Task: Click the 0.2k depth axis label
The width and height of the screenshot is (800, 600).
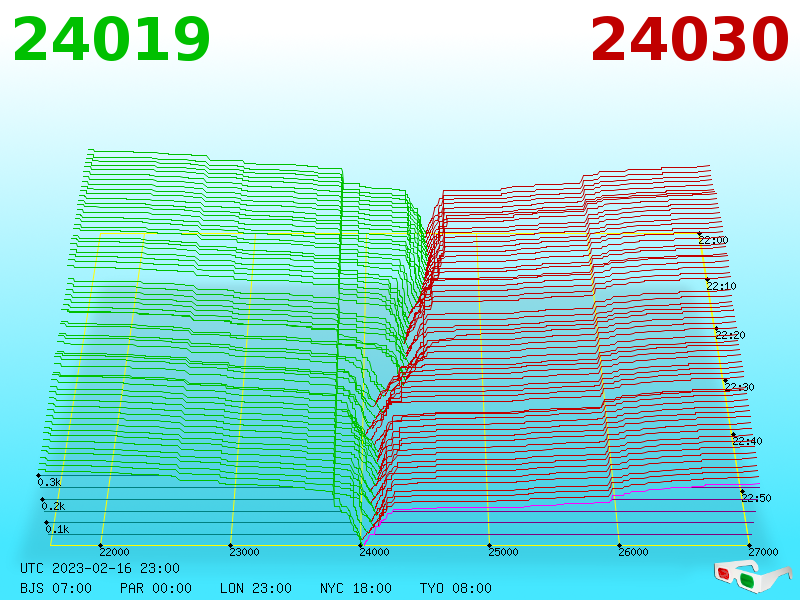Action: pyautogui.click(x=54, y=506)
